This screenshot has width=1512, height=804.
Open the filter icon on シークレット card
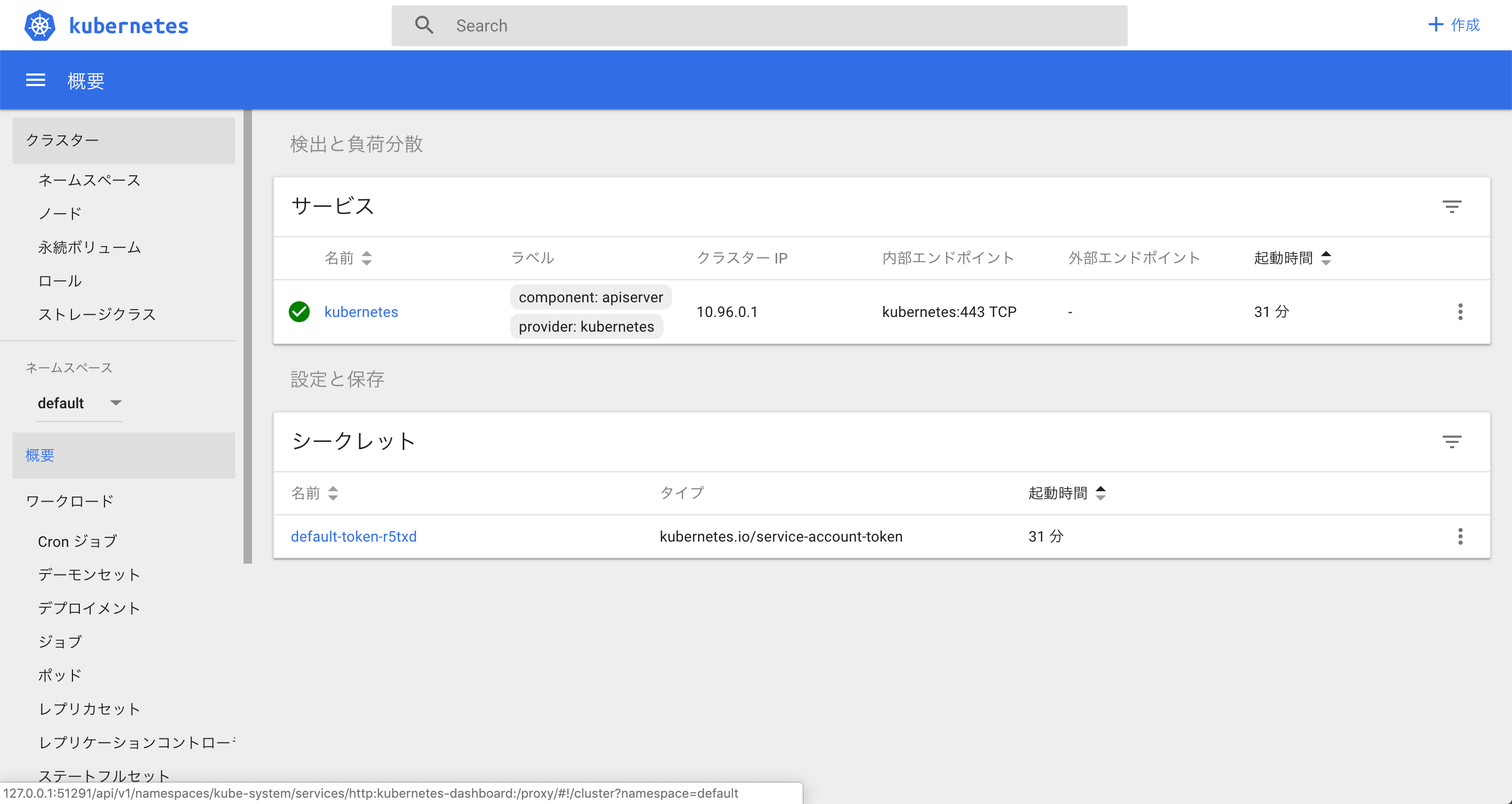(1452, 442)
